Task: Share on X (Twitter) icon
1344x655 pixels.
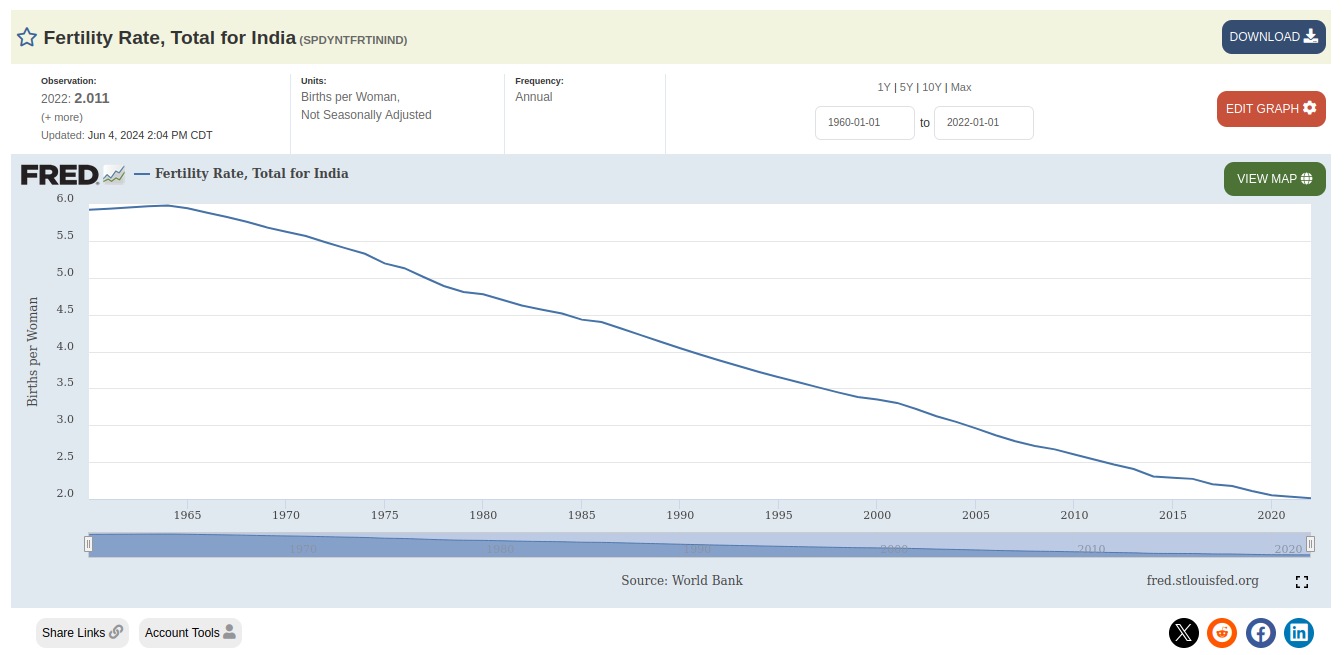Action: point(1184,632)
